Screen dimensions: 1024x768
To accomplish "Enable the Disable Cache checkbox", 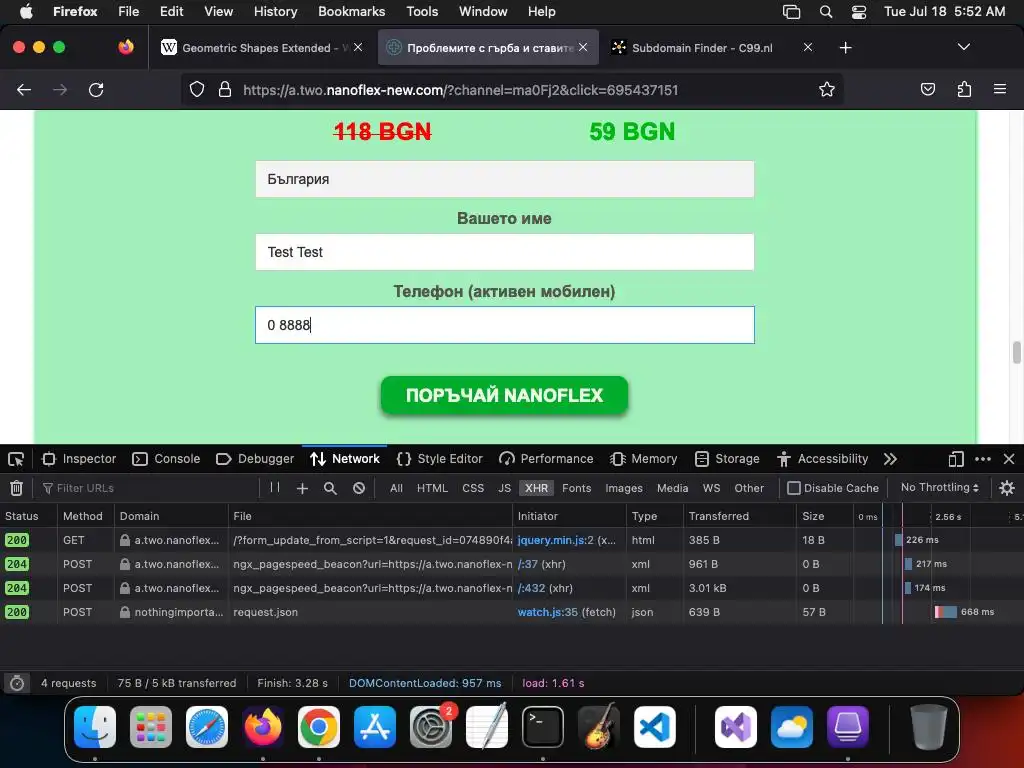I will 793,488.
